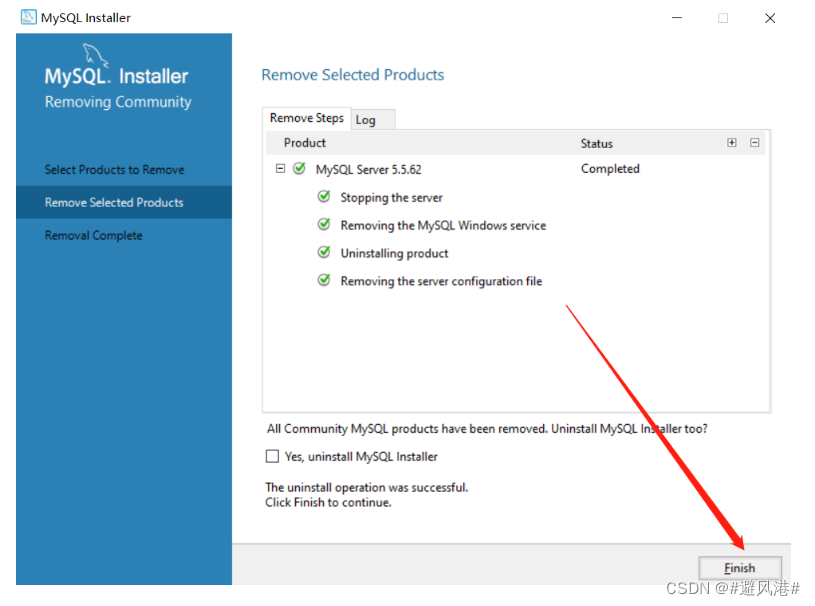The width and height of the screenshot is (815, 606).
Task: Click check icon next to Stopping the server
Action: coord(324,196)
